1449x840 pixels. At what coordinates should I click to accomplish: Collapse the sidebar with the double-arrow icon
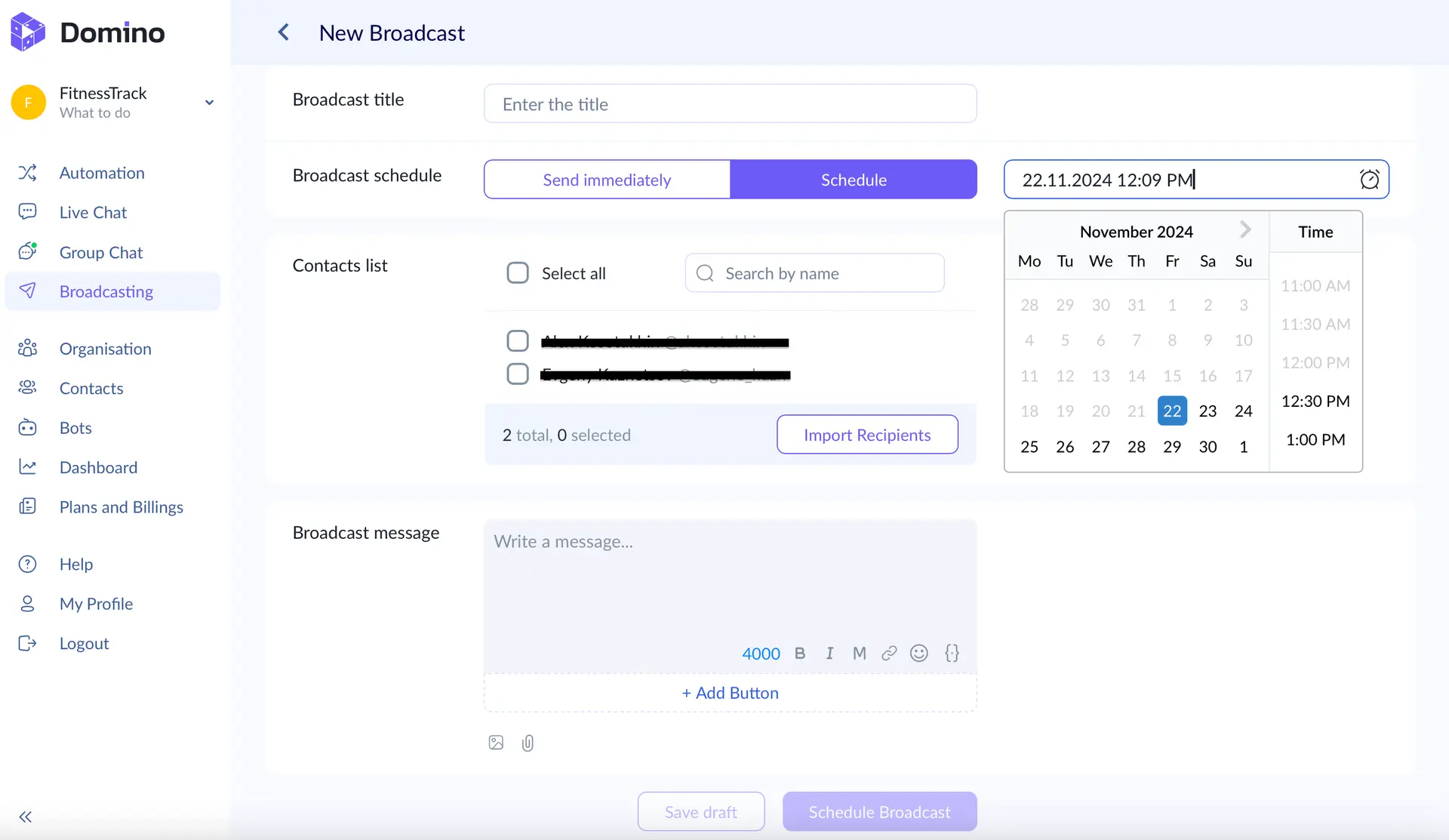click(x=26, y=817)
